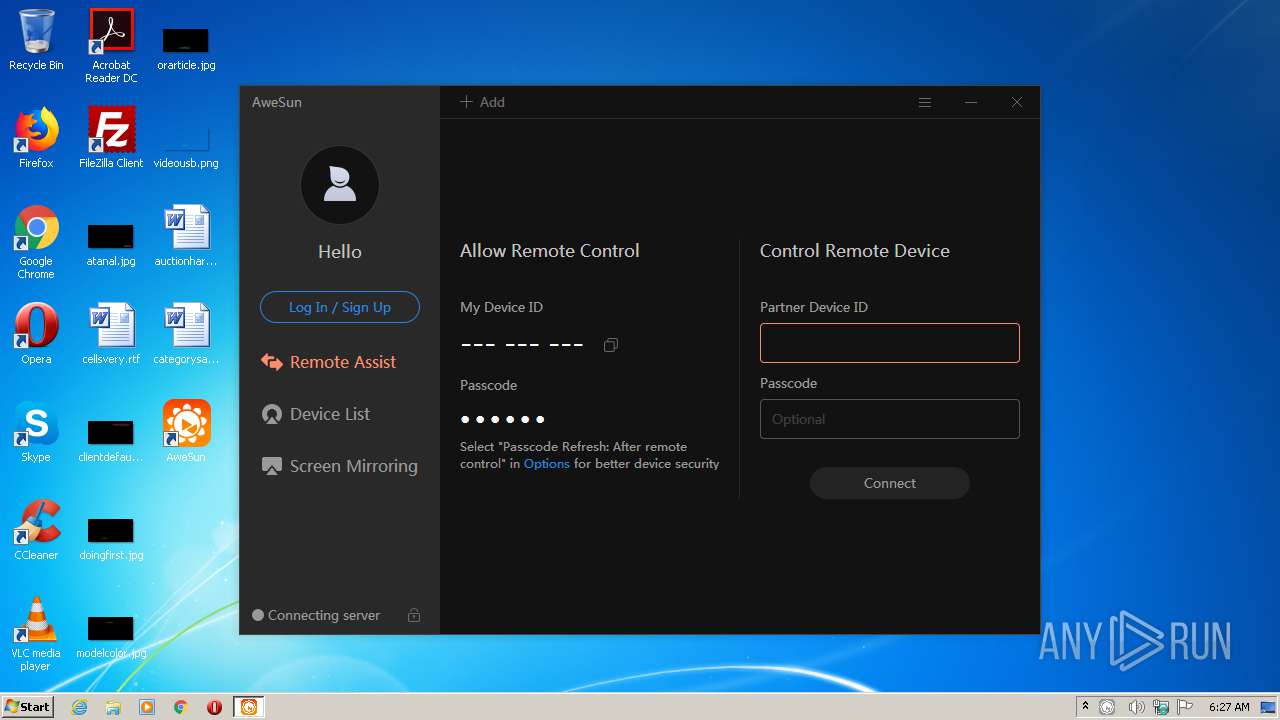The image size is (1280, 720).
Task: Click the hidden passcode dots
Action: coord(503,419)
